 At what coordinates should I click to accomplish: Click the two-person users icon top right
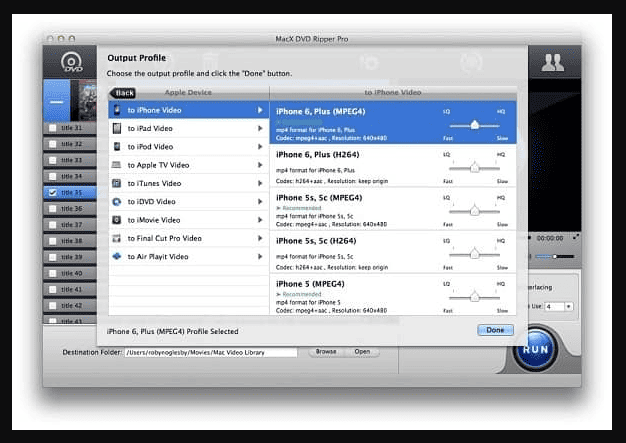(553, 63)
